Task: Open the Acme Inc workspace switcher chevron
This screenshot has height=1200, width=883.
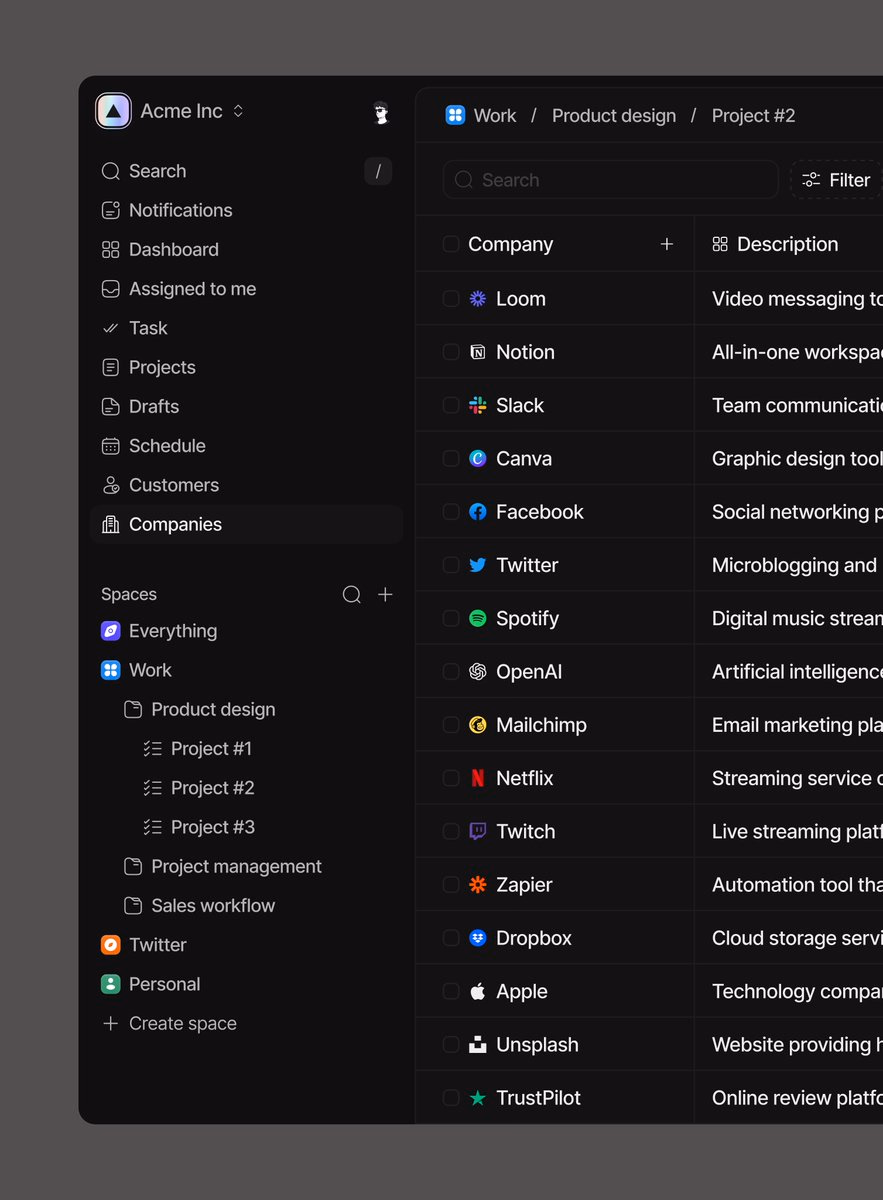Action: [x=238, y=111]
